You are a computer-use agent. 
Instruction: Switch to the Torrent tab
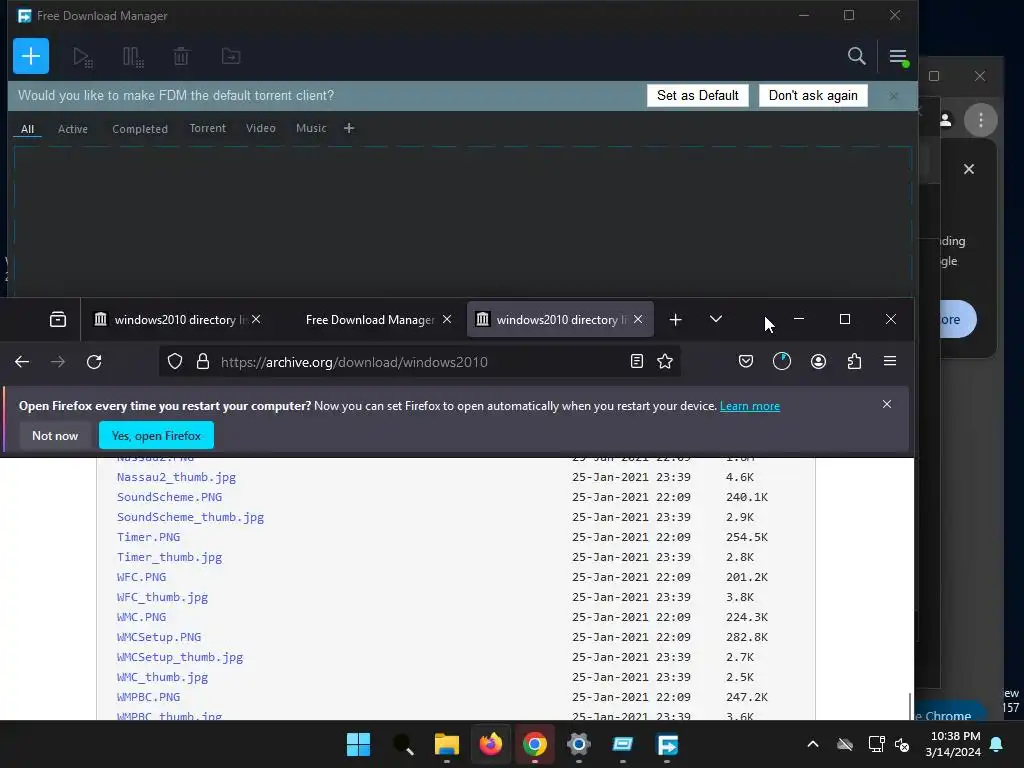(x=208, y=128)
